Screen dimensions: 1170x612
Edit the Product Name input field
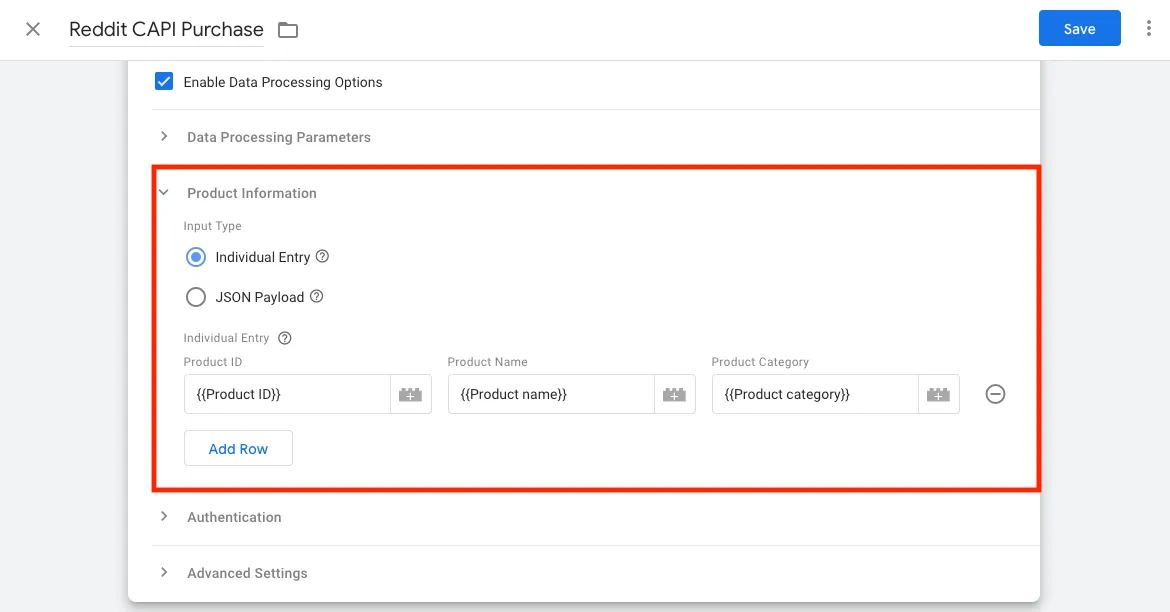pos(551,394)
